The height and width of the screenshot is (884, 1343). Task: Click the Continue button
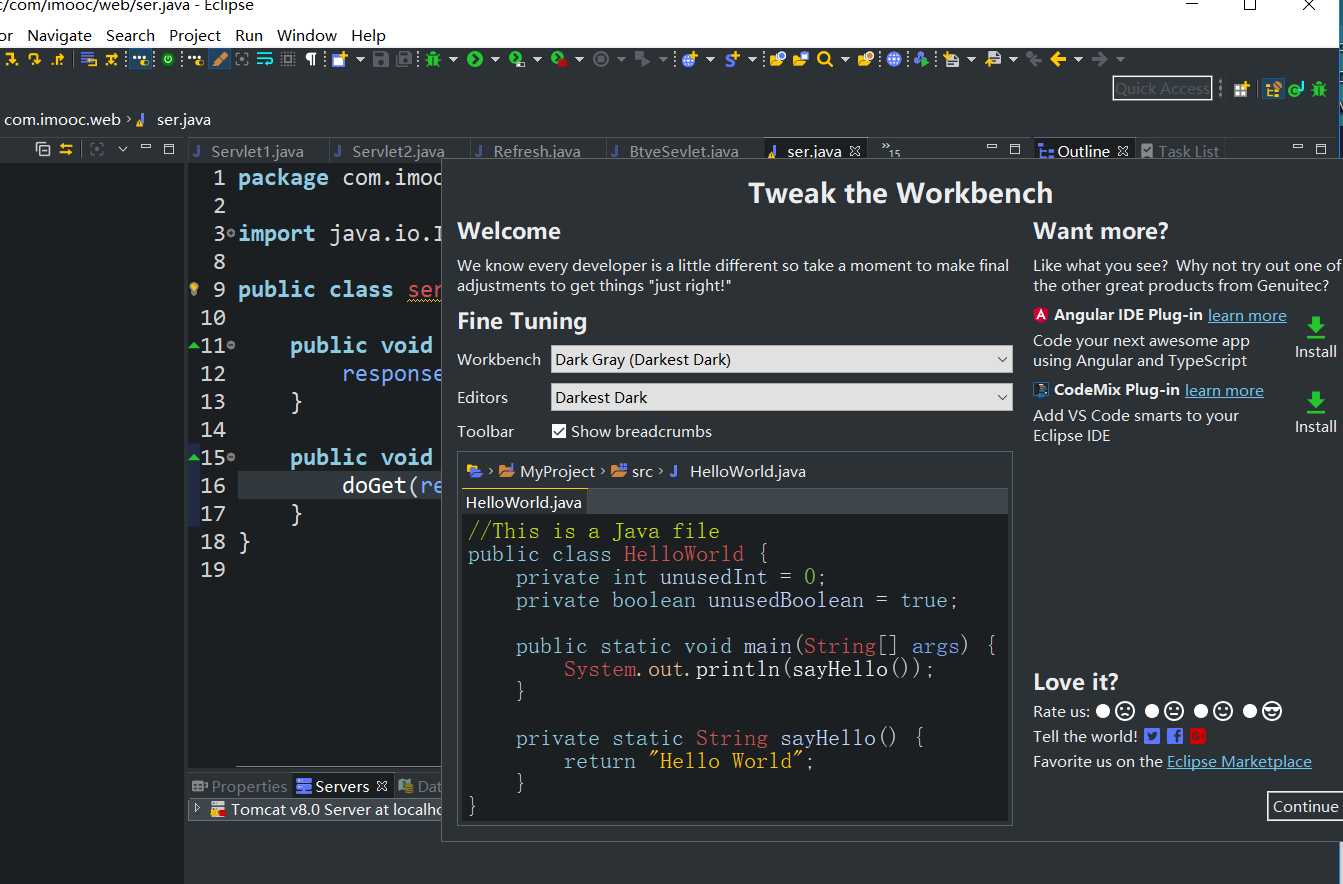1305,806
